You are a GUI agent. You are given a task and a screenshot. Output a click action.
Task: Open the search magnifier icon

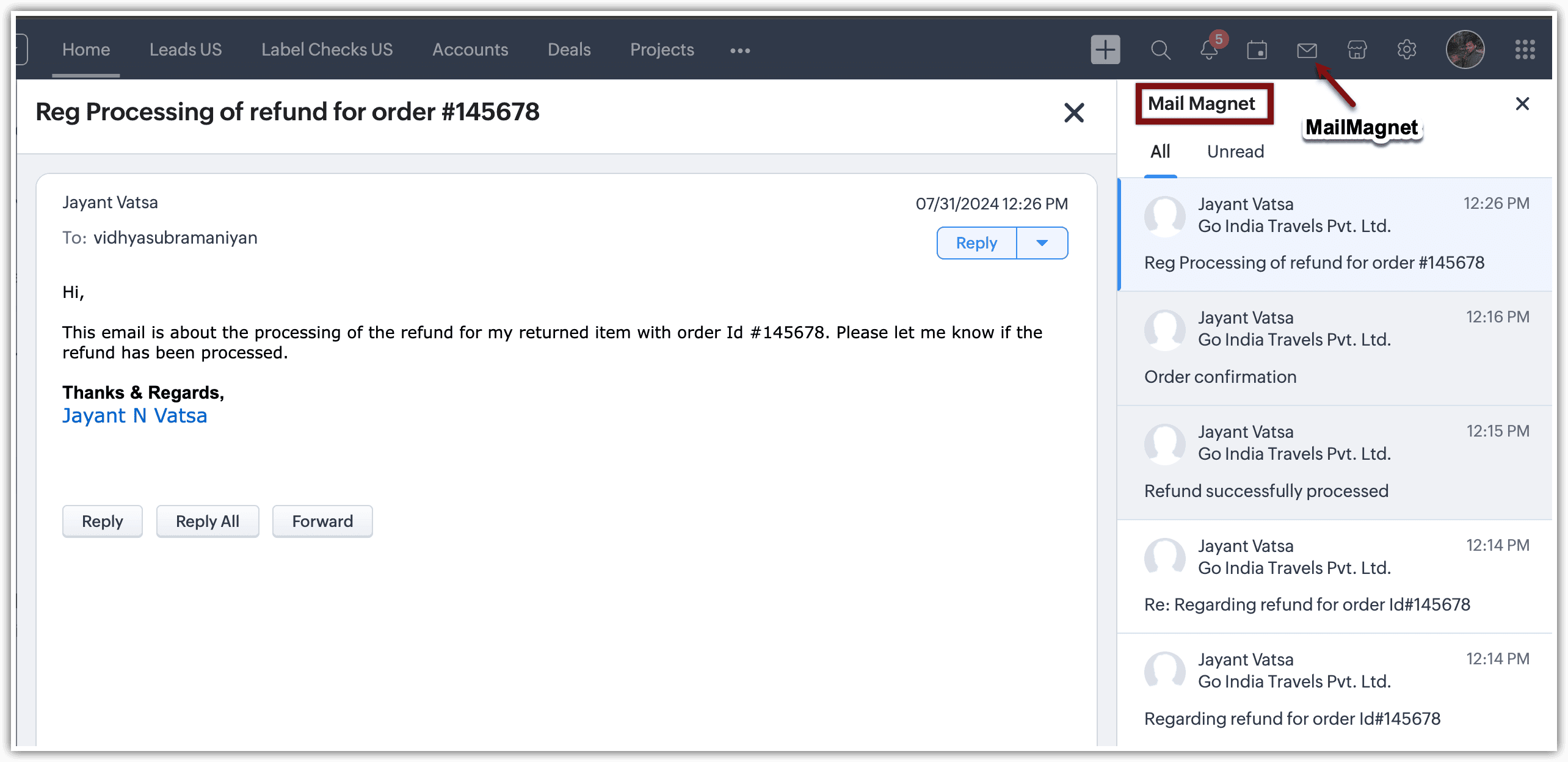point(1160,49)
